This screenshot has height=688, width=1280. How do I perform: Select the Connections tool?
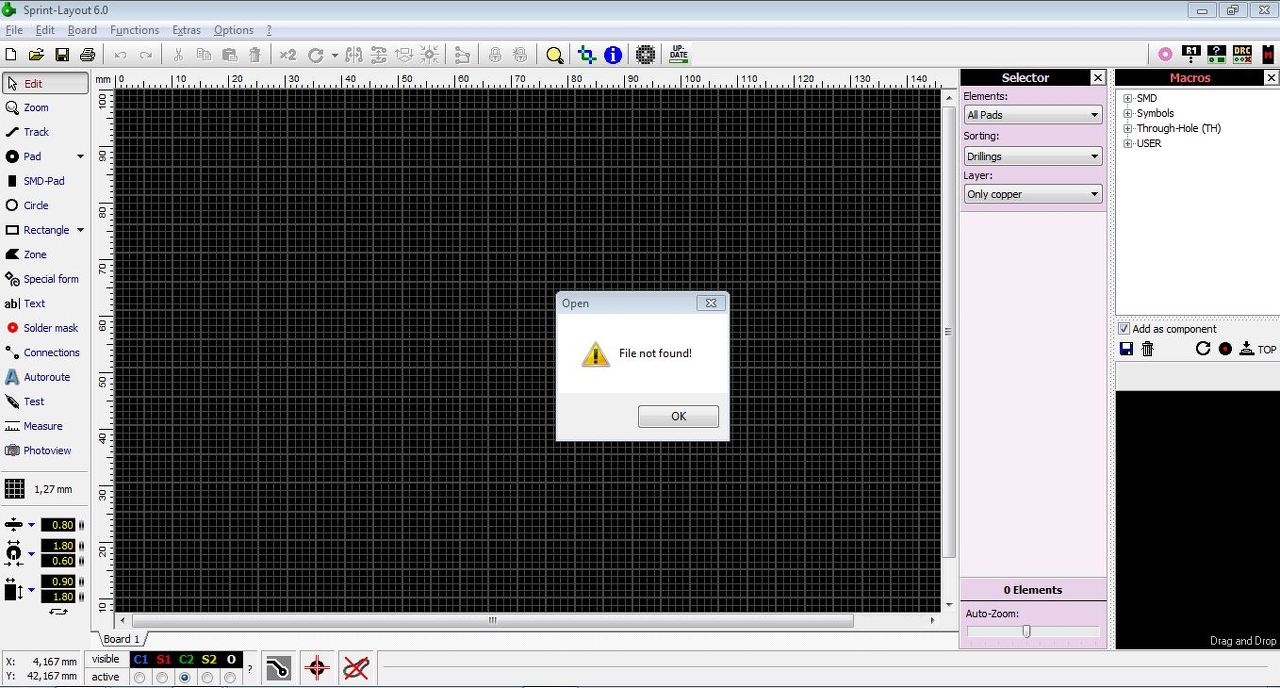point(44,352)
